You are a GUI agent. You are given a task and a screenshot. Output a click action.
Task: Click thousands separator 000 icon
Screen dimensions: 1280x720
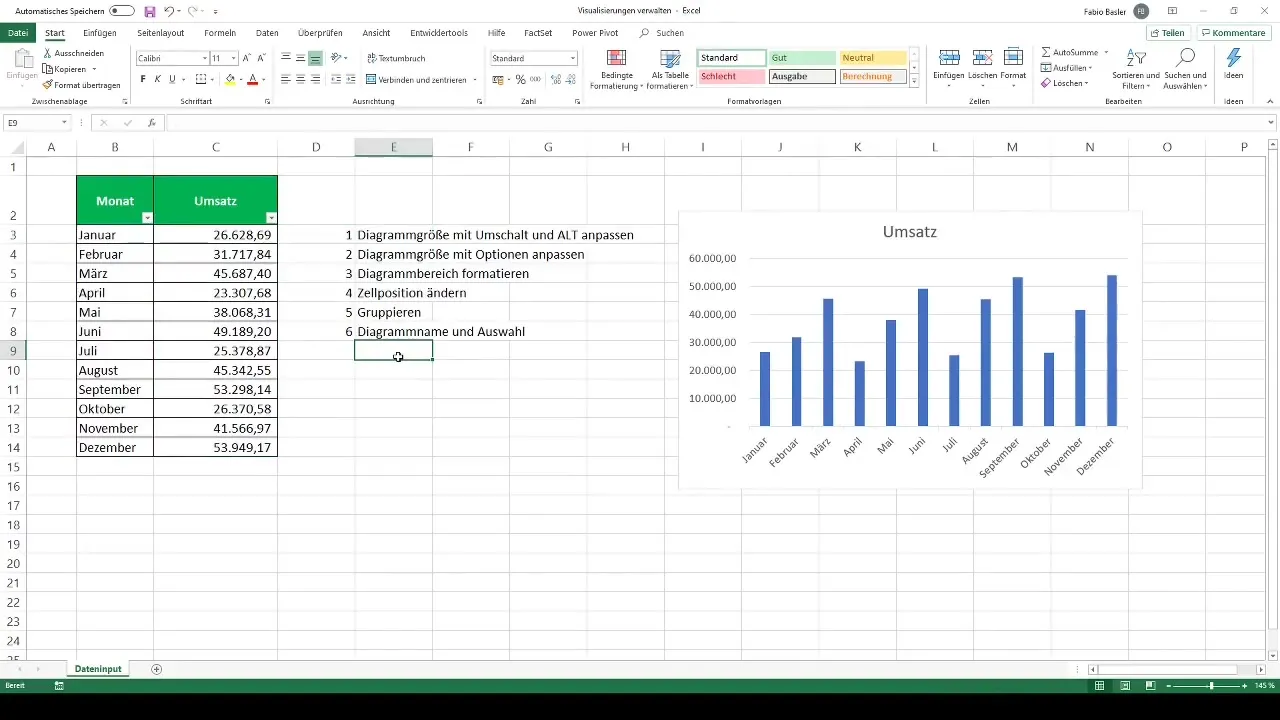535,79
